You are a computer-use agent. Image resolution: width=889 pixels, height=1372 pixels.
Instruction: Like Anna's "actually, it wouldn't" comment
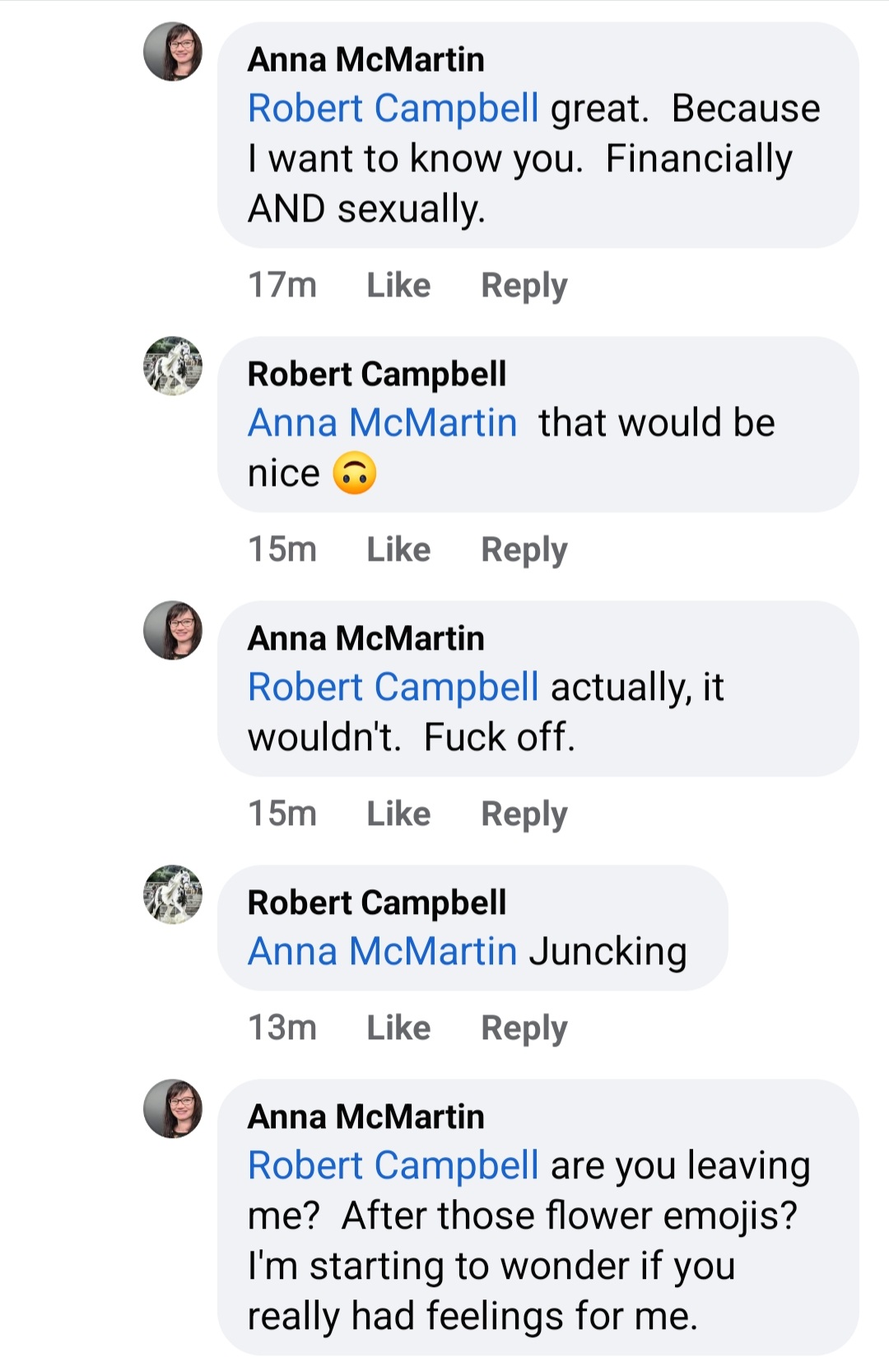(x=398, y=814)
